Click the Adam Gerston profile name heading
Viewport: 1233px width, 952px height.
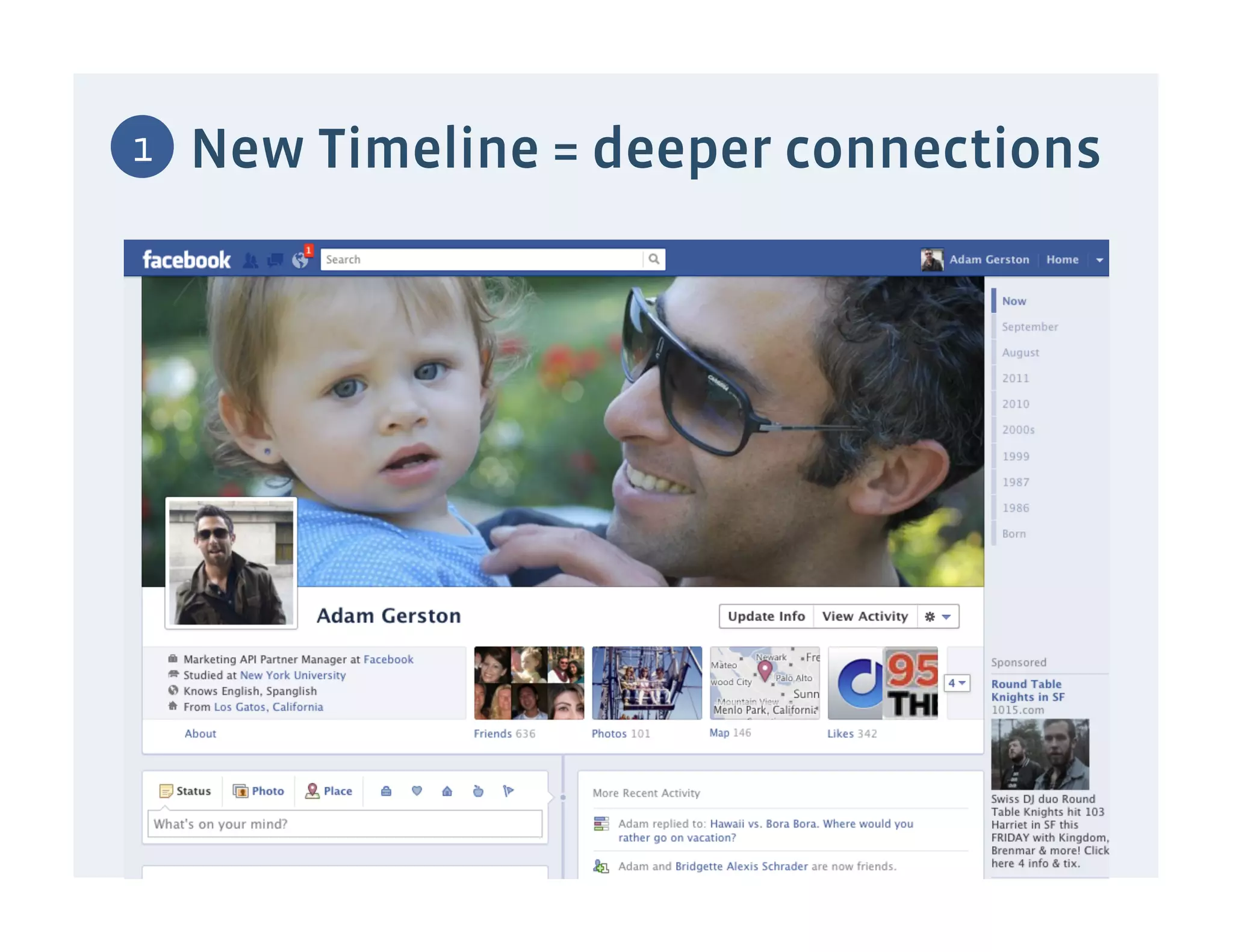pos(389,616)
